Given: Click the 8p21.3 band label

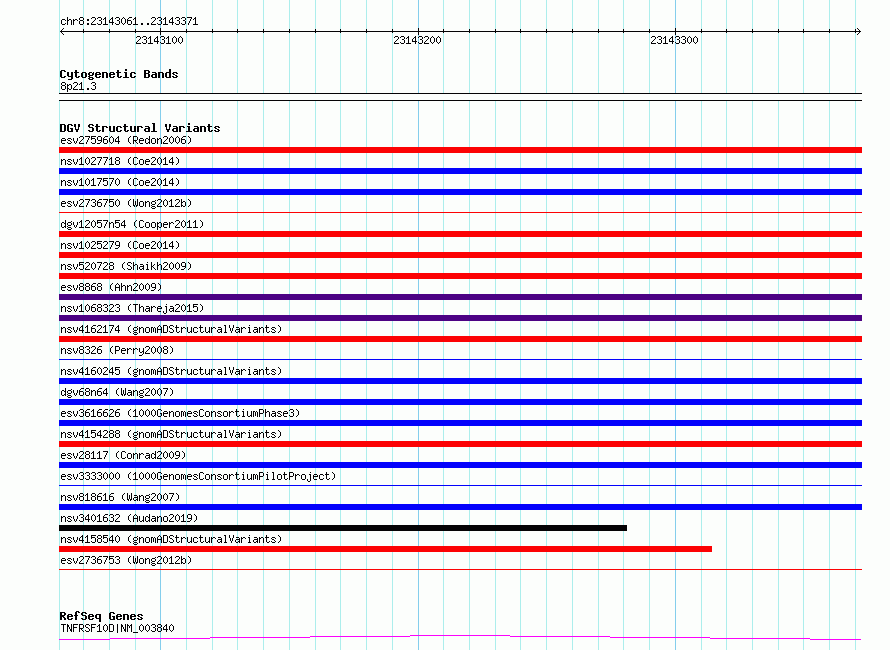Looking at the screenshot, I should pyautogui.click(x=78, y=86).
